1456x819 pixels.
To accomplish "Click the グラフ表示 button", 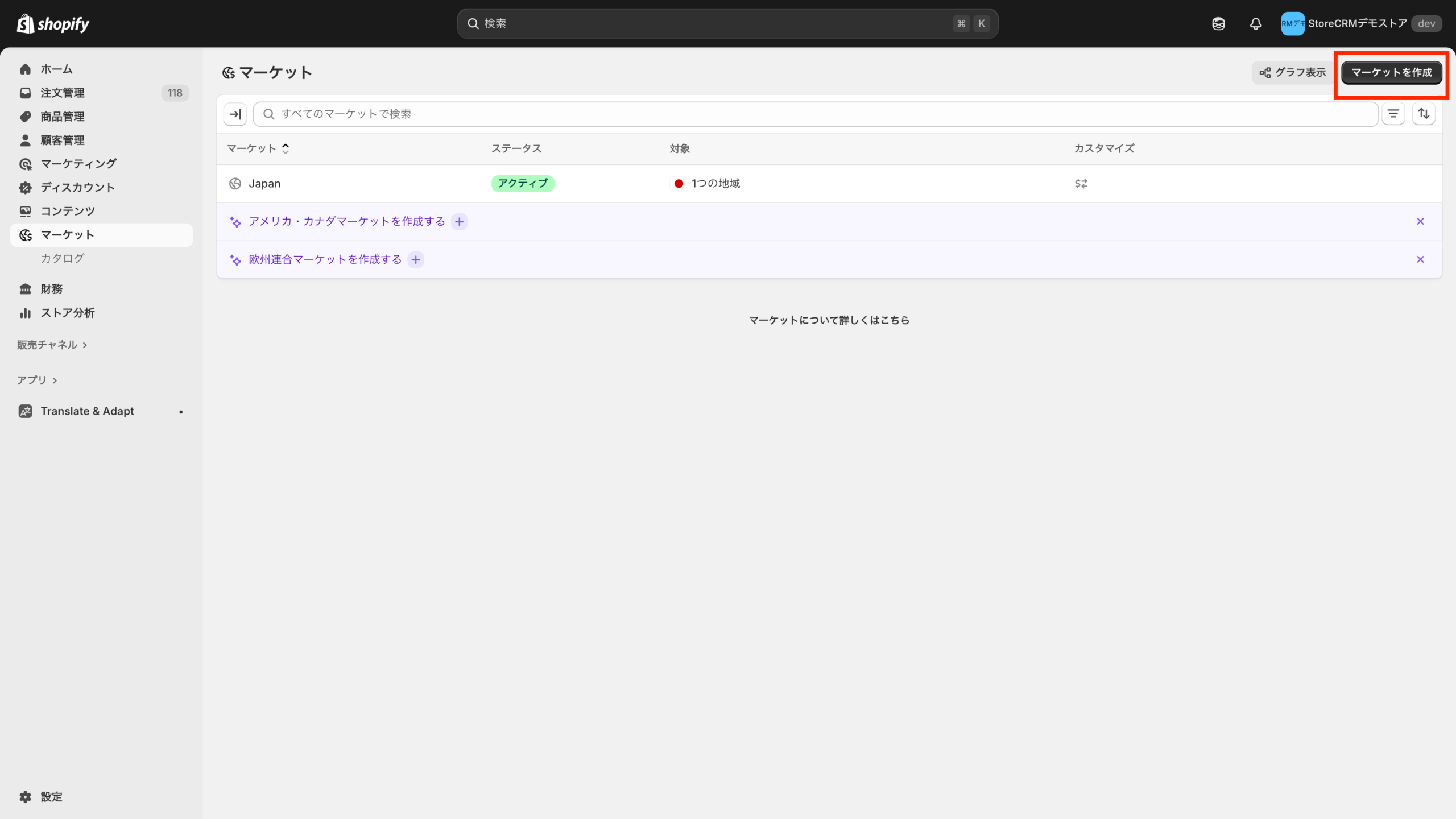I will (1293, 73).
